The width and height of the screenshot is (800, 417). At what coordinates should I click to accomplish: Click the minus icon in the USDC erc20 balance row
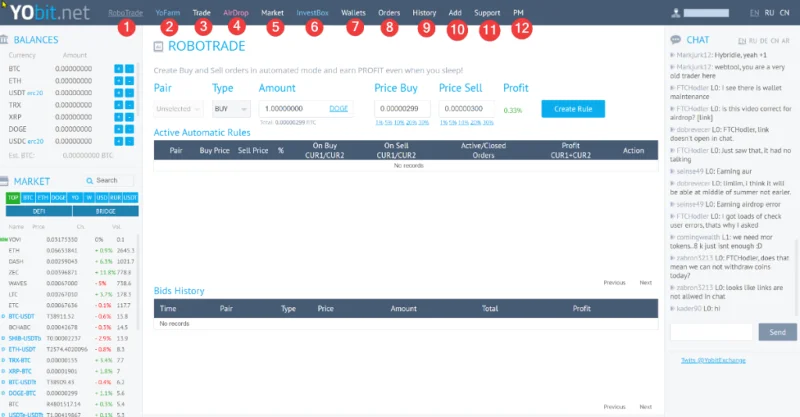pos(130,141)
